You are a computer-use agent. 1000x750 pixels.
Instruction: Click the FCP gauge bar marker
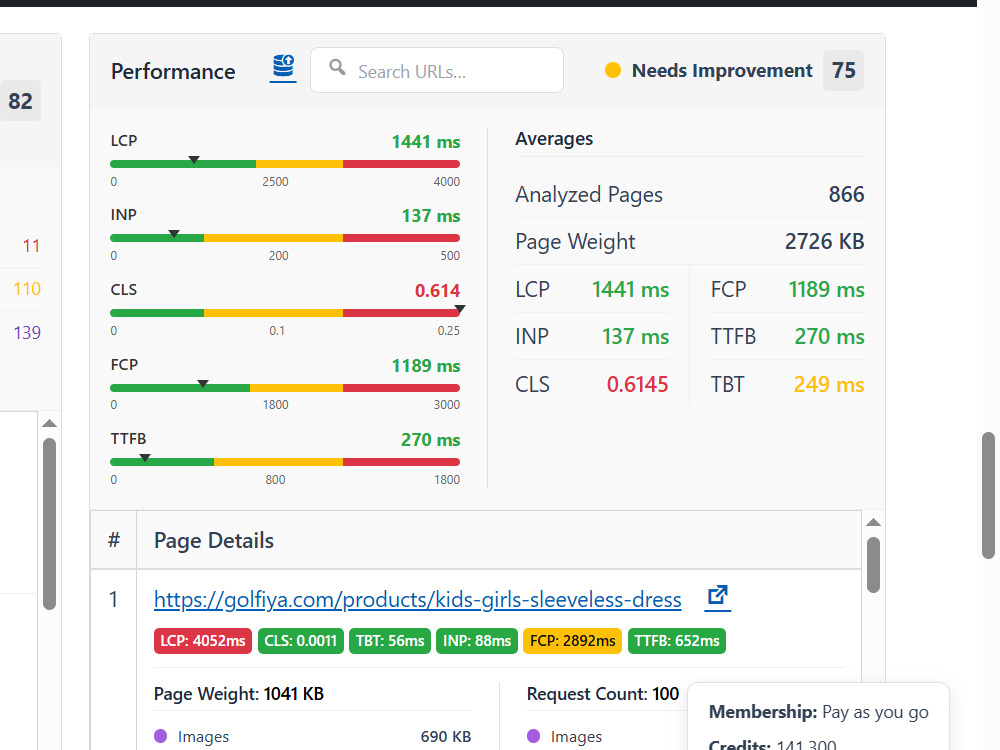tap(203, 383)
